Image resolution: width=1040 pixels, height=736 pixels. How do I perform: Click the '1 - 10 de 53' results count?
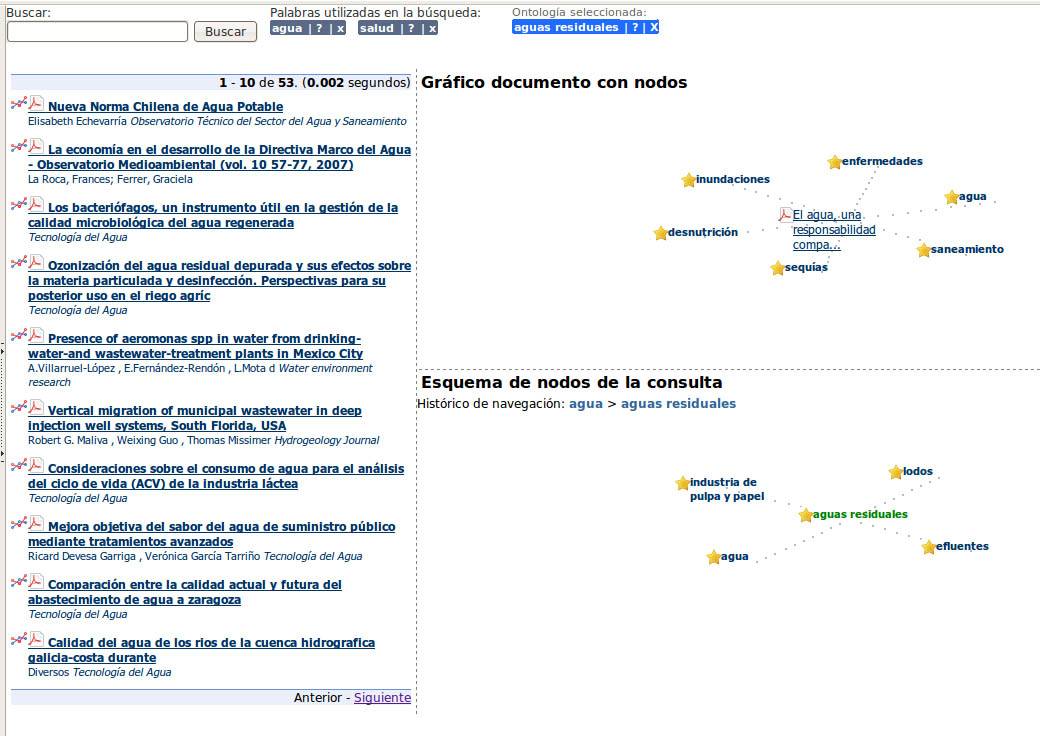click(257, 83)
